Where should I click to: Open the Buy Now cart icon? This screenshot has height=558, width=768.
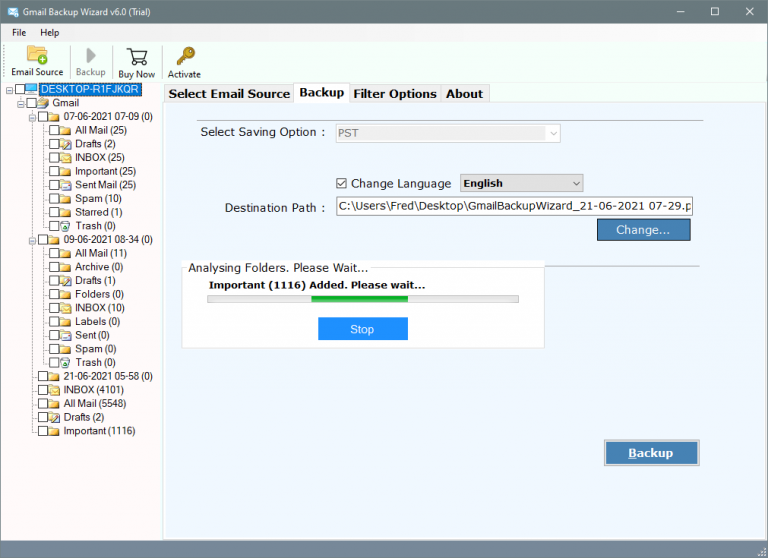click(x=137, y=56)
